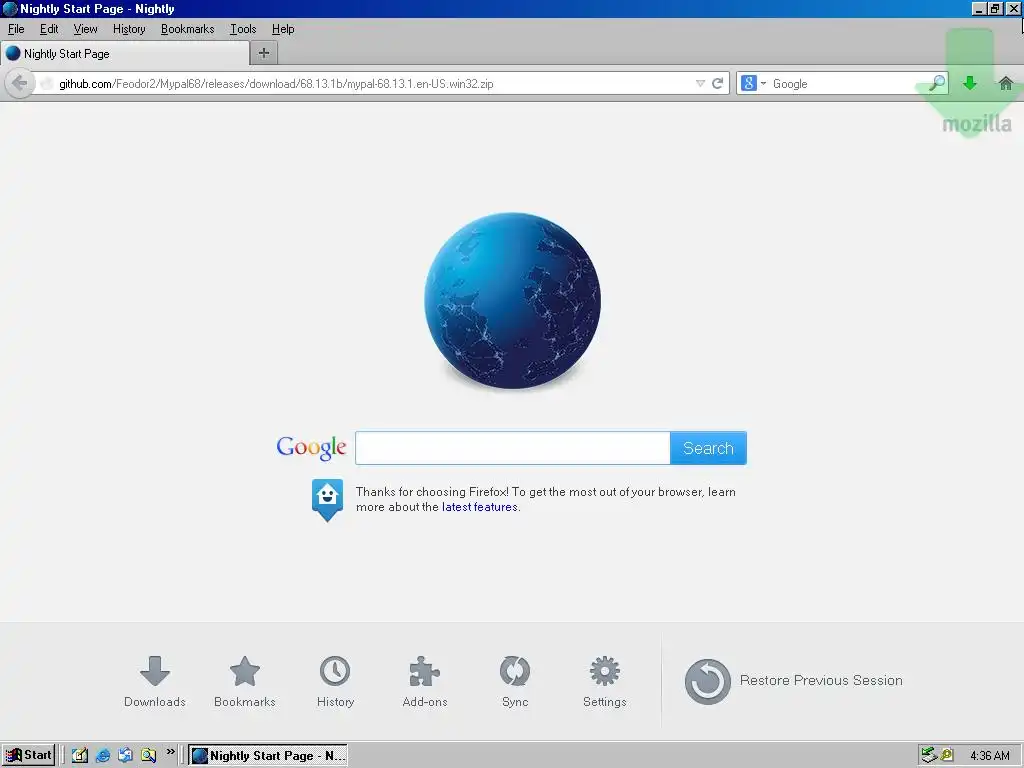Launch Outlook Express from quick launch

coord(125,755)
